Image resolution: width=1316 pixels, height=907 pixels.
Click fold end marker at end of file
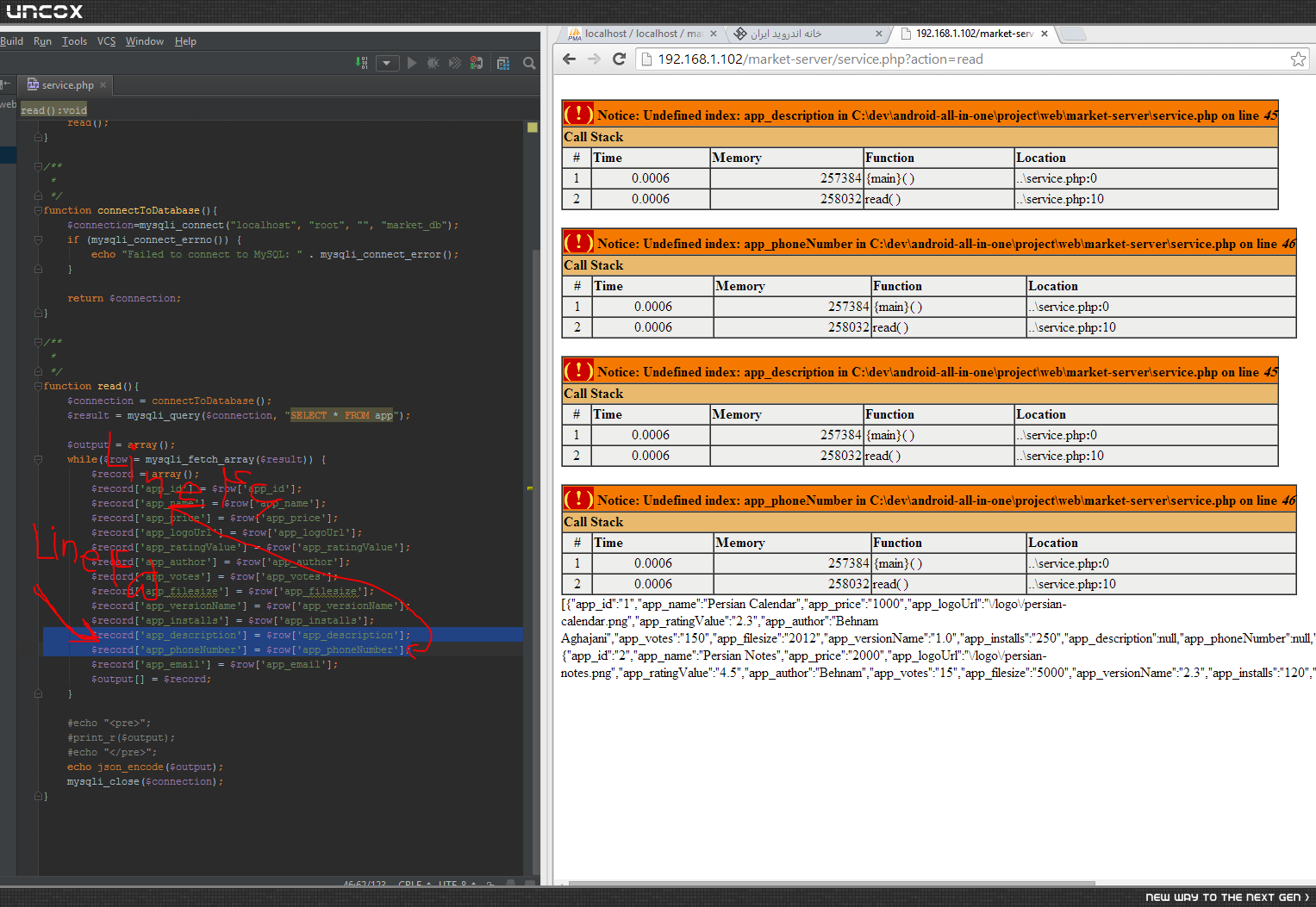39,796
